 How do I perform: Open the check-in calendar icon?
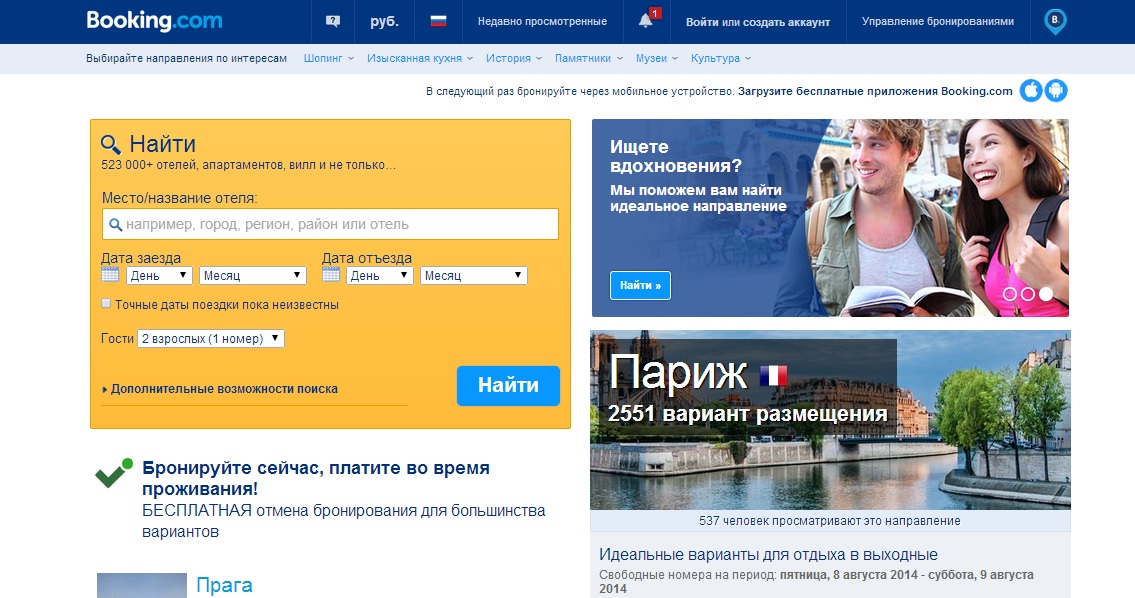(110, 274)
